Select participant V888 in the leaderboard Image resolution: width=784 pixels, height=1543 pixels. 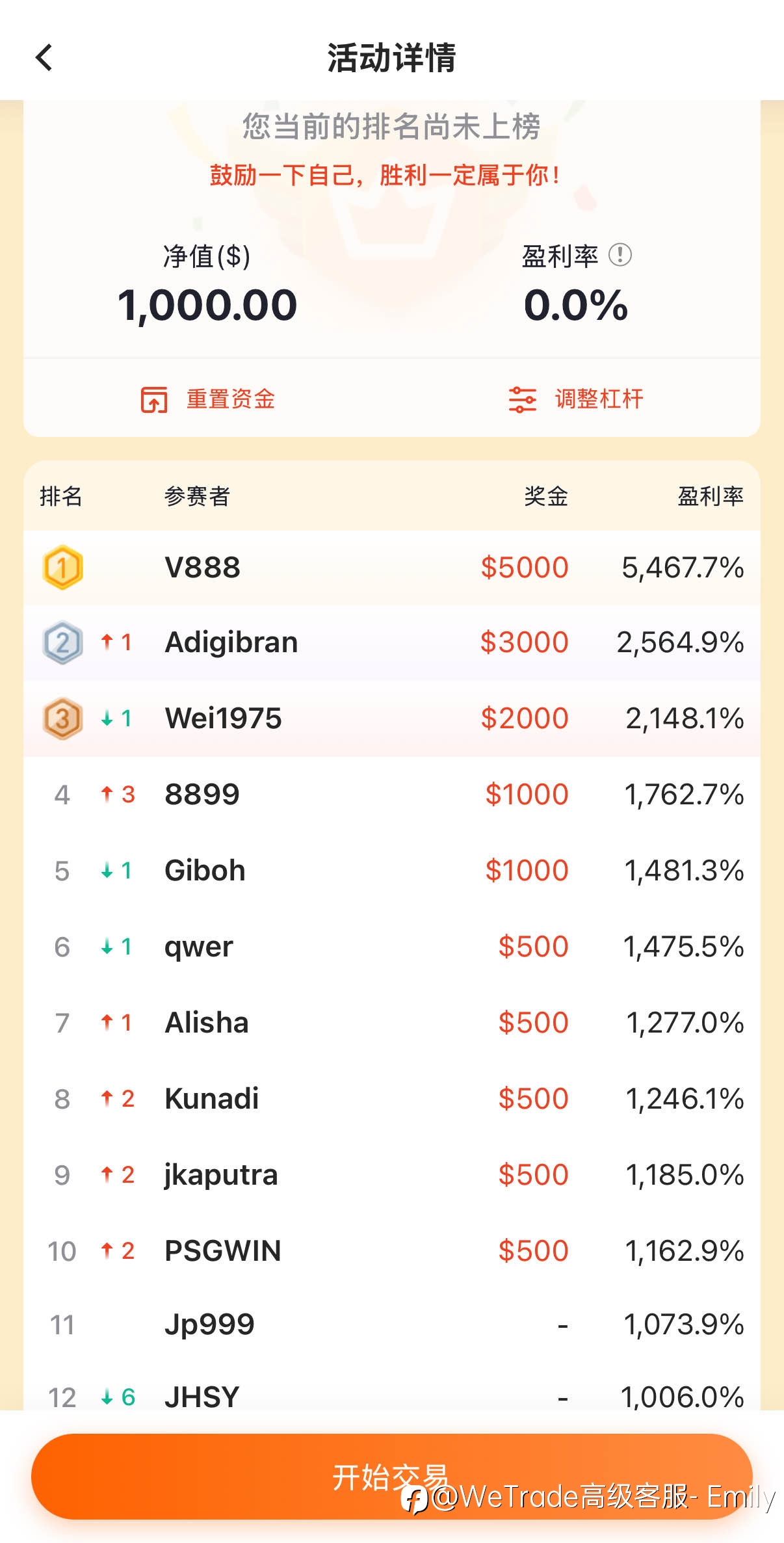click(203, 568)
